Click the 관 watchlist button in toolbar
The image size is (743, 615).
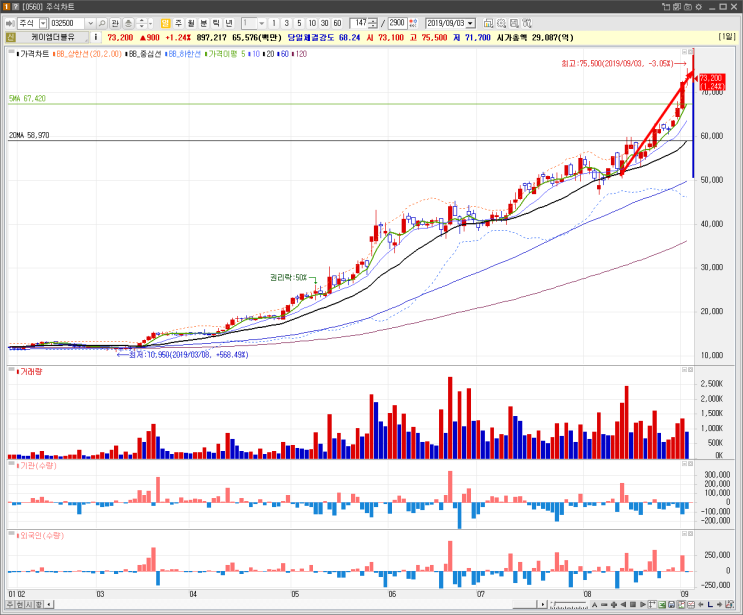(x=115, y=23)
